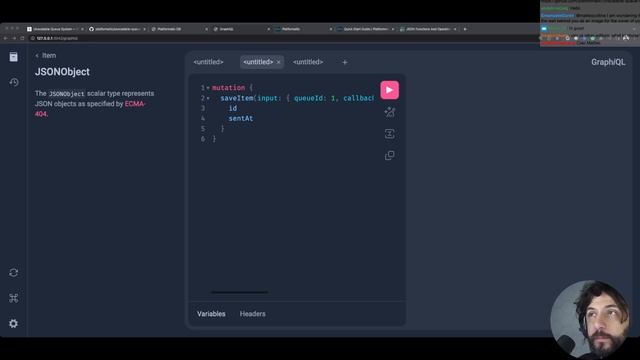
Task: Open the GraphiQL settings gear
Action: coord(13,323)
